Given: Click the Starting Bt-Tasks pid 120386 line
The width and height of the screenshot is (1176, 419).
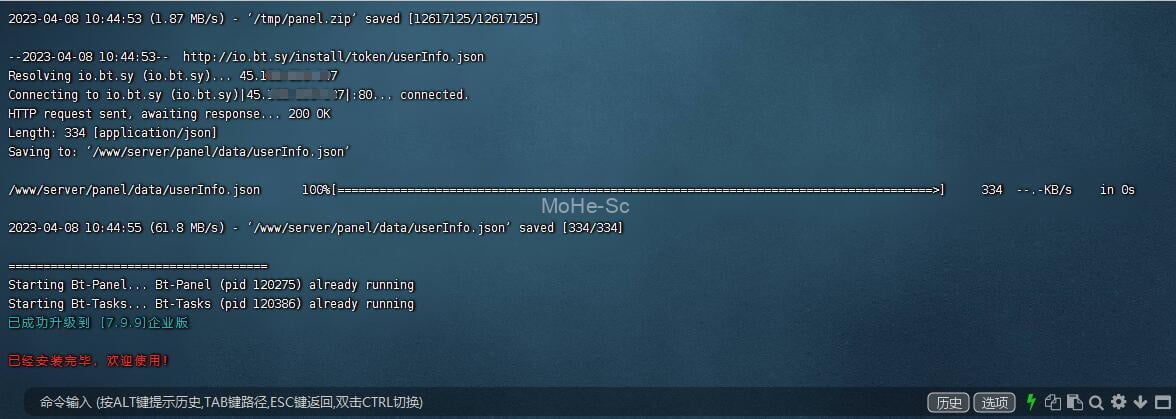Looking at the screenshot, I should [211, 304].
